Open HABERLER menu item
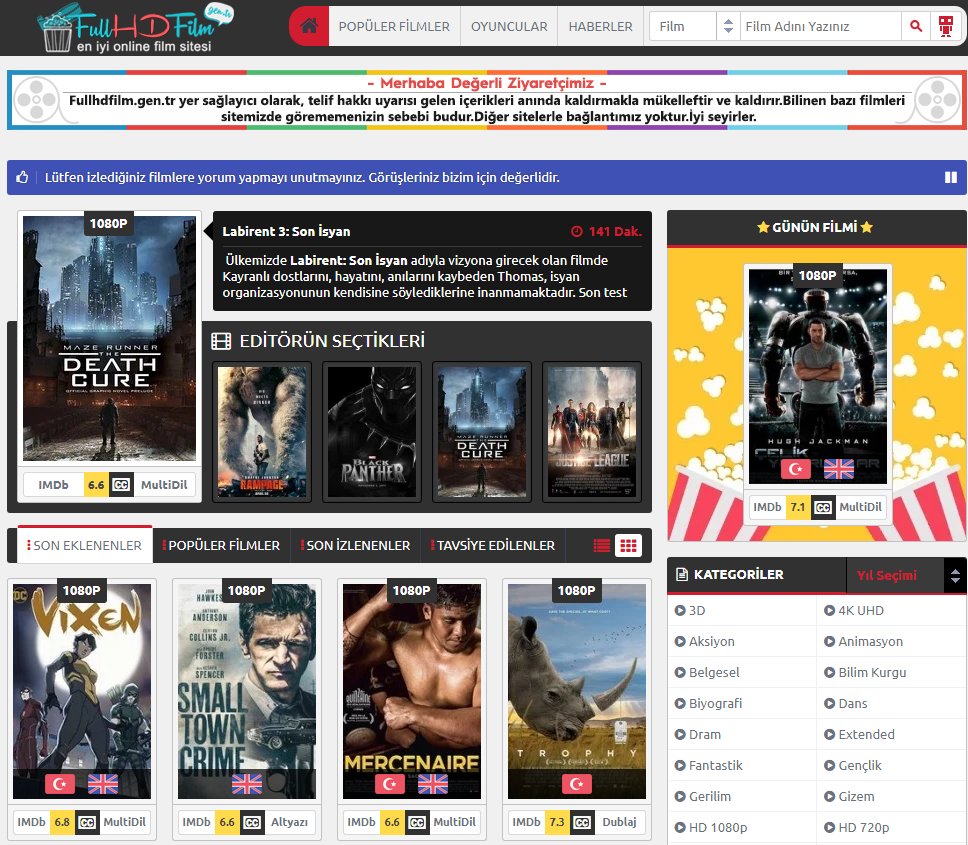The image size is (968, 845). coord(600,27)
